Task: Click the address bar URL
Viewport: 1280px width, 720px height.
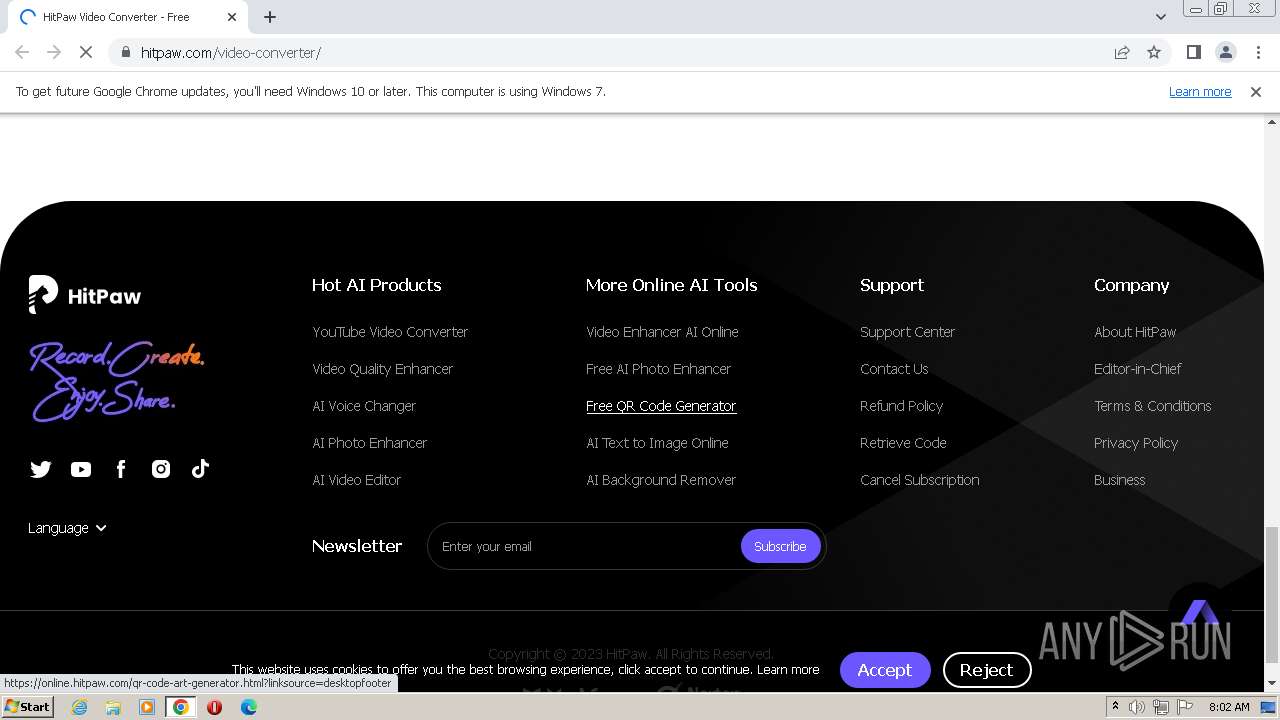Action: tap(231, 52)
